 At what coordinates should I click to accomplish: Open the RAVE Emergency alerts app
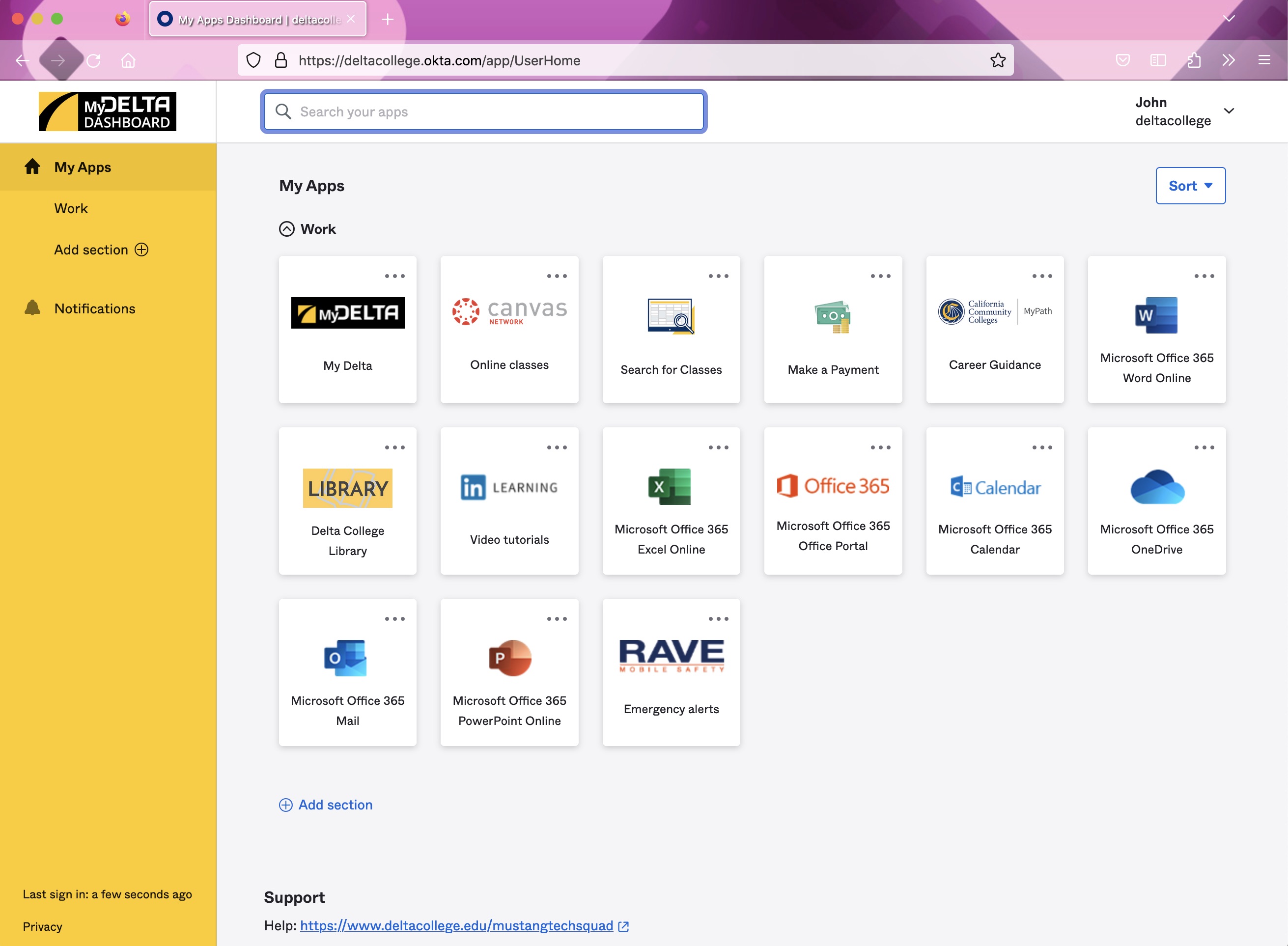tap(671, 672)
